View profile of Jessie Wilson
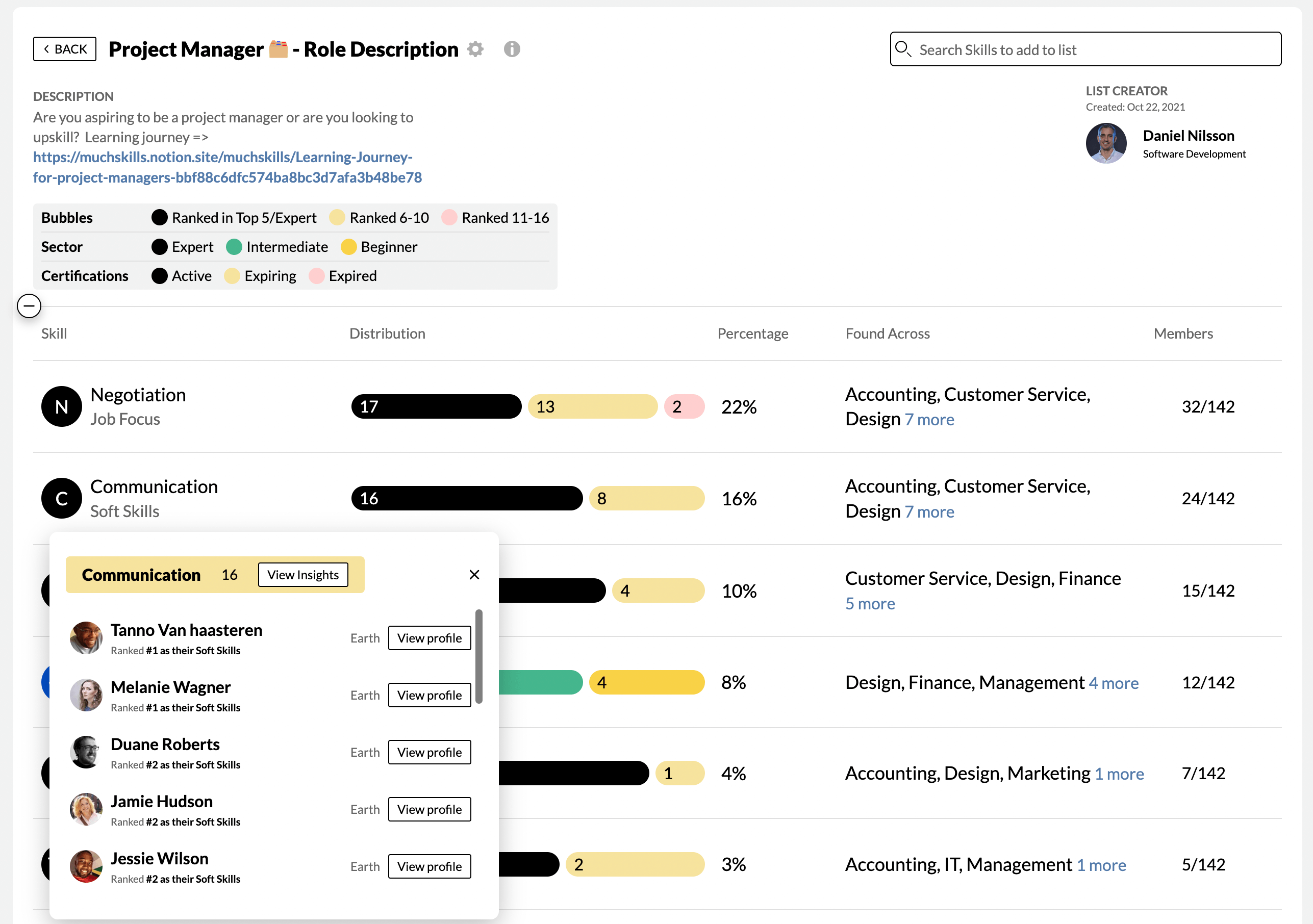 (429, 866)
